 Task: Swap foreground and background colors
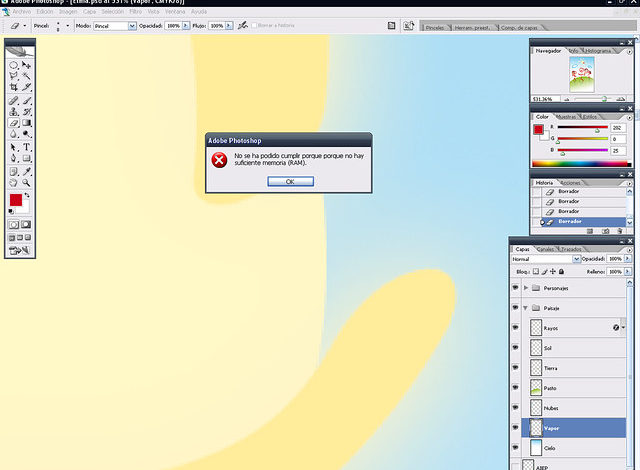point(27,195)
